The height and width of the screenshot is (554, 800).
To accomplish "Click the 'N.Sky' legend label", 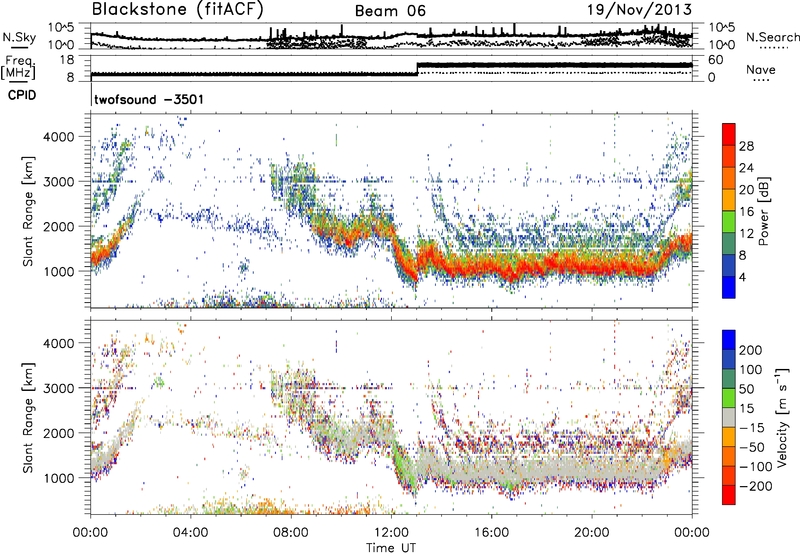I will [19, 37].
